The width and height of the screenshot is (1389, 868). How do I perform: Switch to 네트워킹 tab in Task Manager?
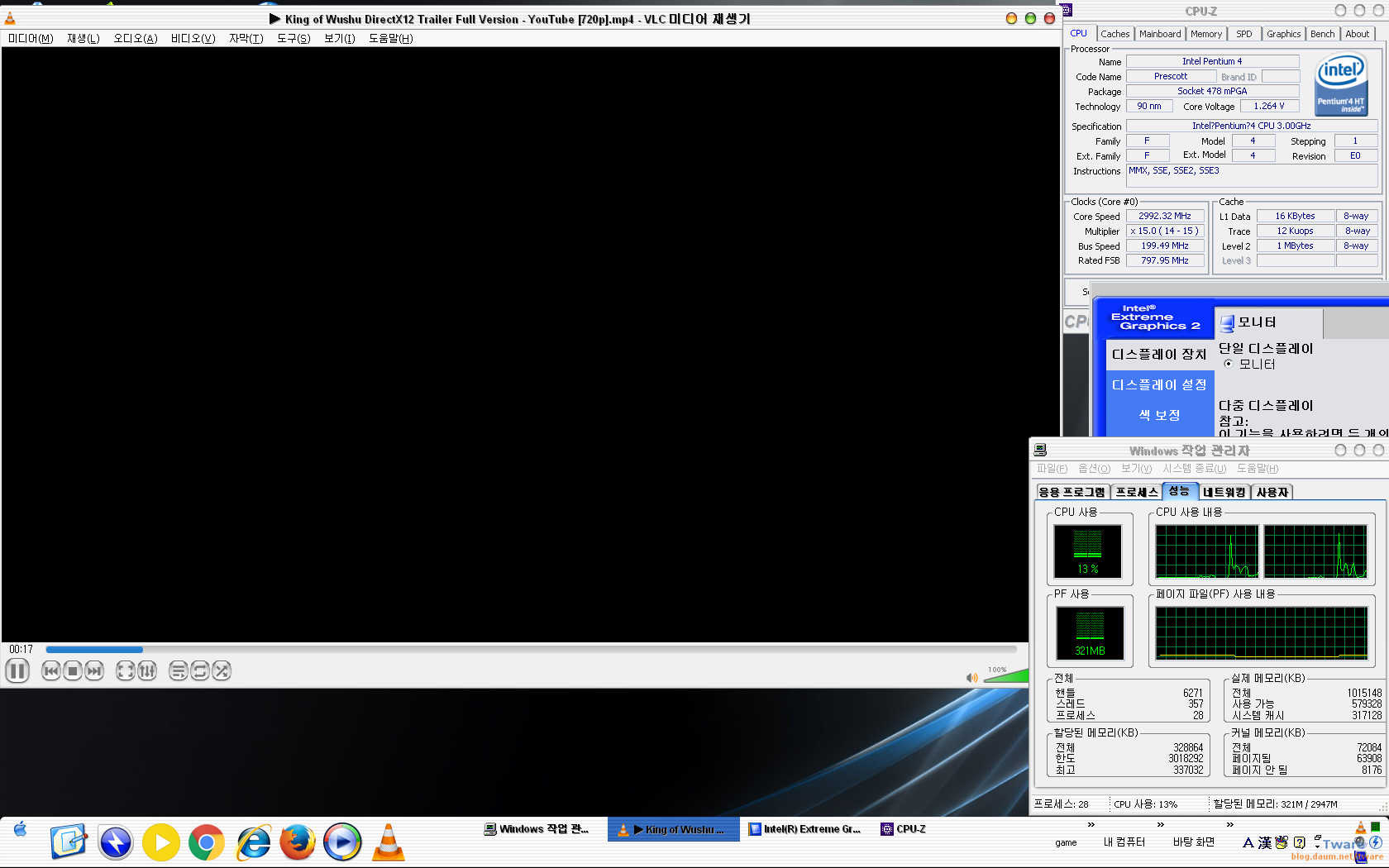pos(1224,492)
